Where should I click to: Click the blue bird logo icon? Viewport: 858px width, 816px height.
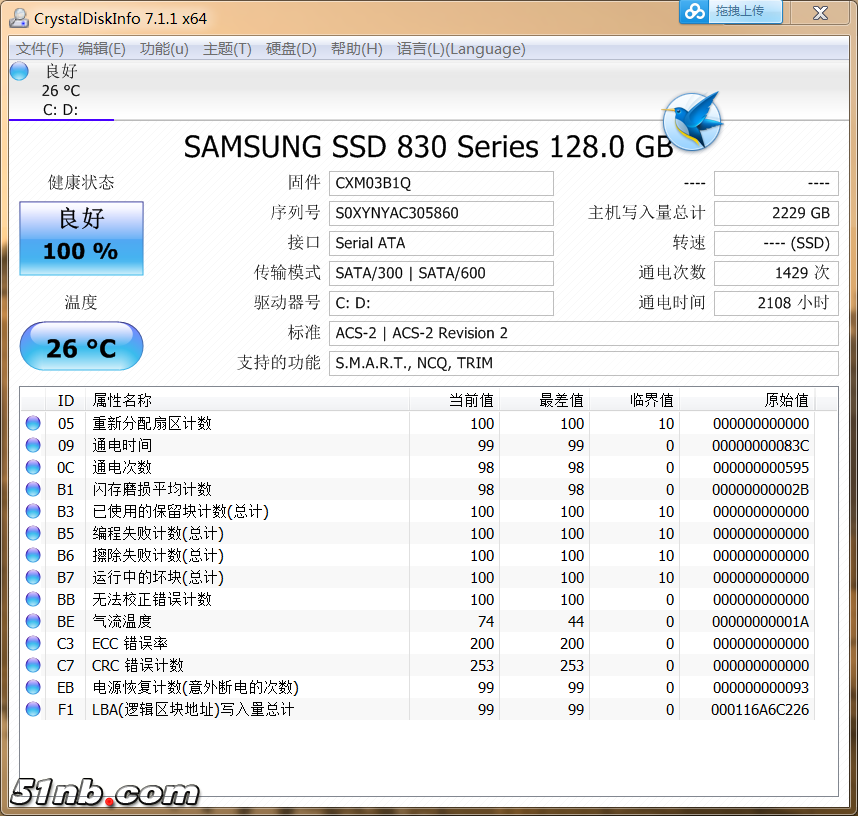coord(692,122)
